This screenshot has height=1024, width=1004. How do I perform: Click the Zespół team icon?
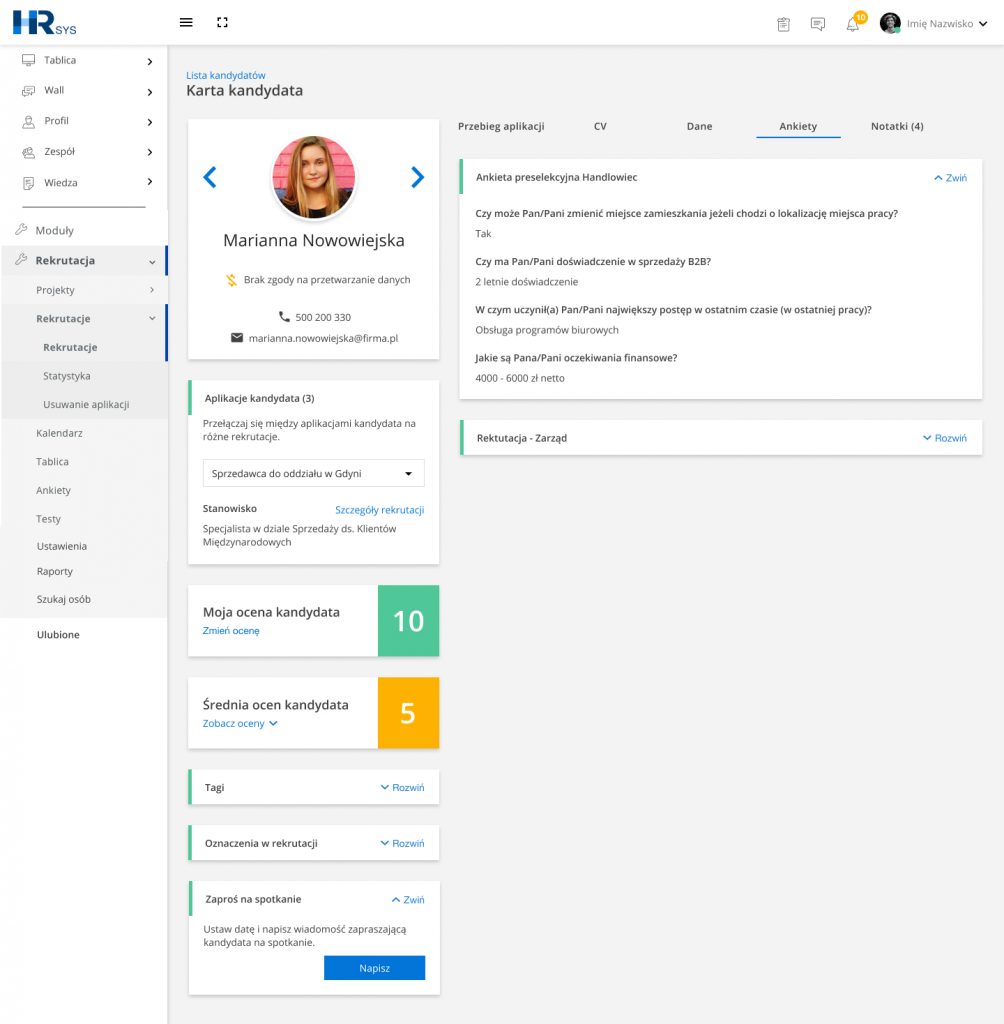[28, 152]
